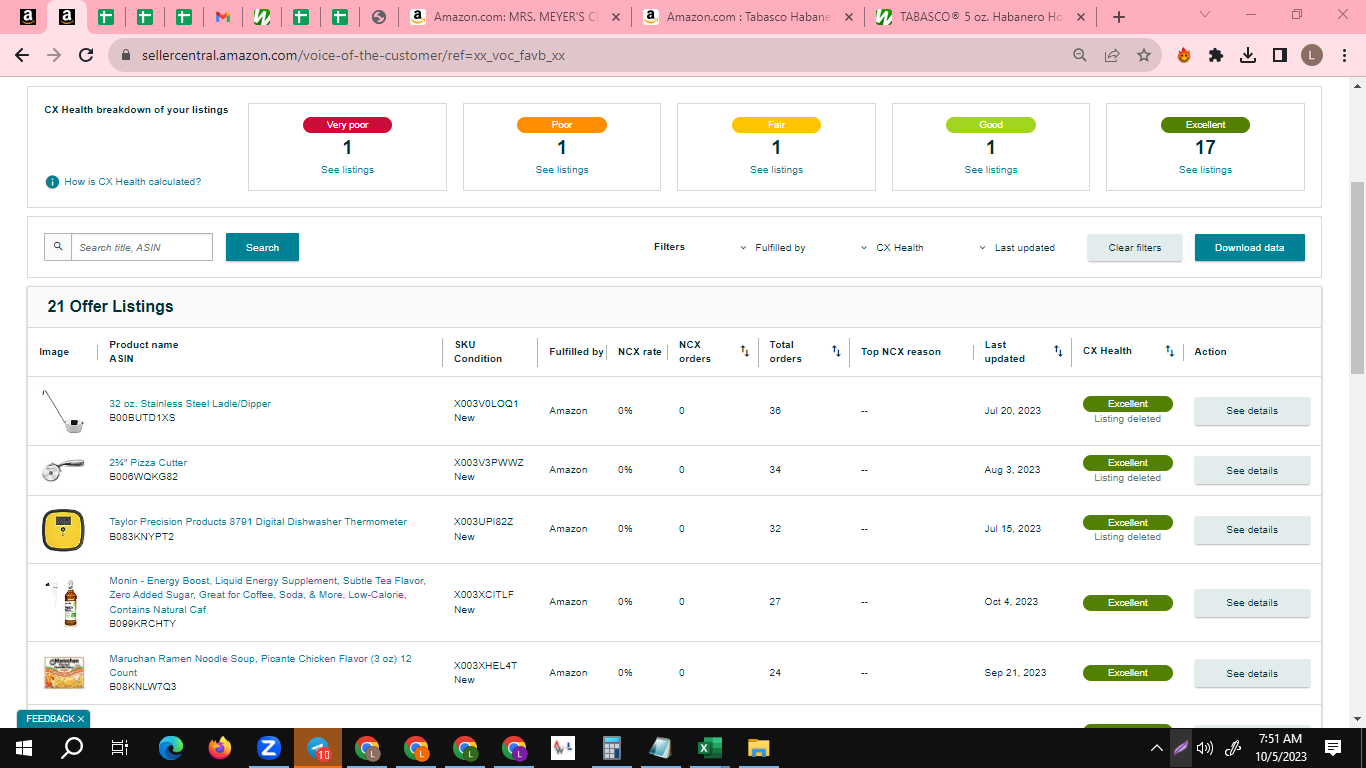
Task: Switch to the MRS. MEYER'S Amazon tab
Action: tap(516, 17)
